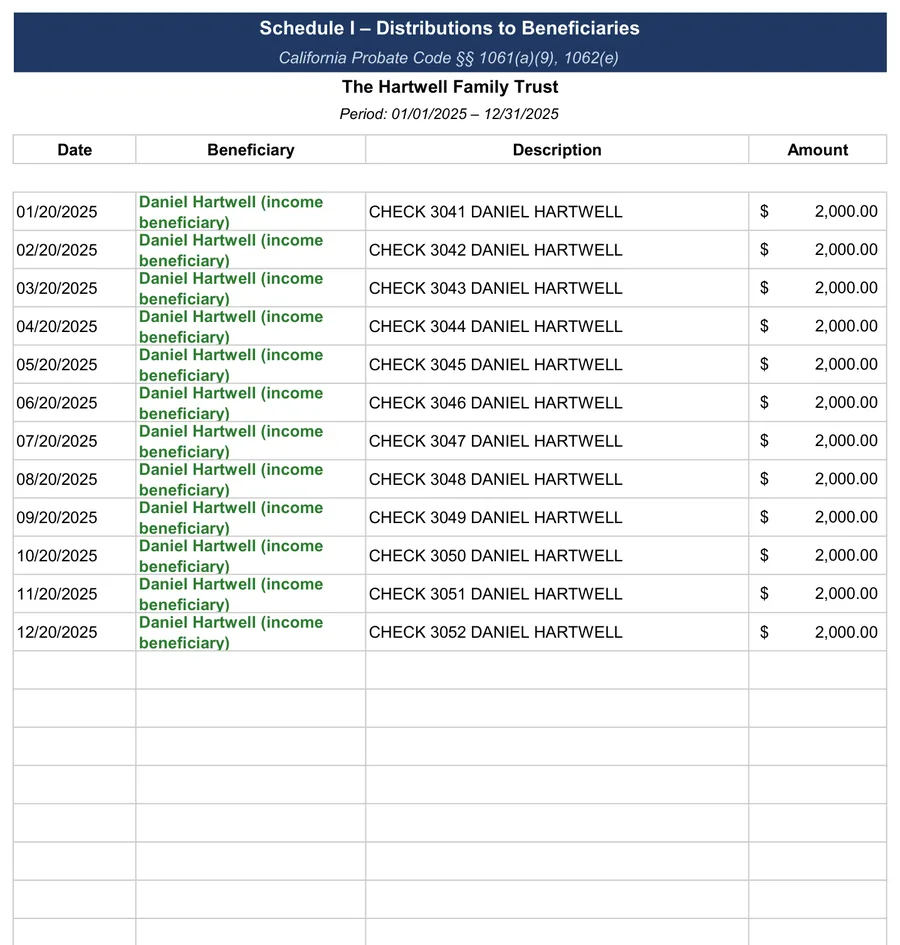Select the Date column header

[x=75, y=149]
